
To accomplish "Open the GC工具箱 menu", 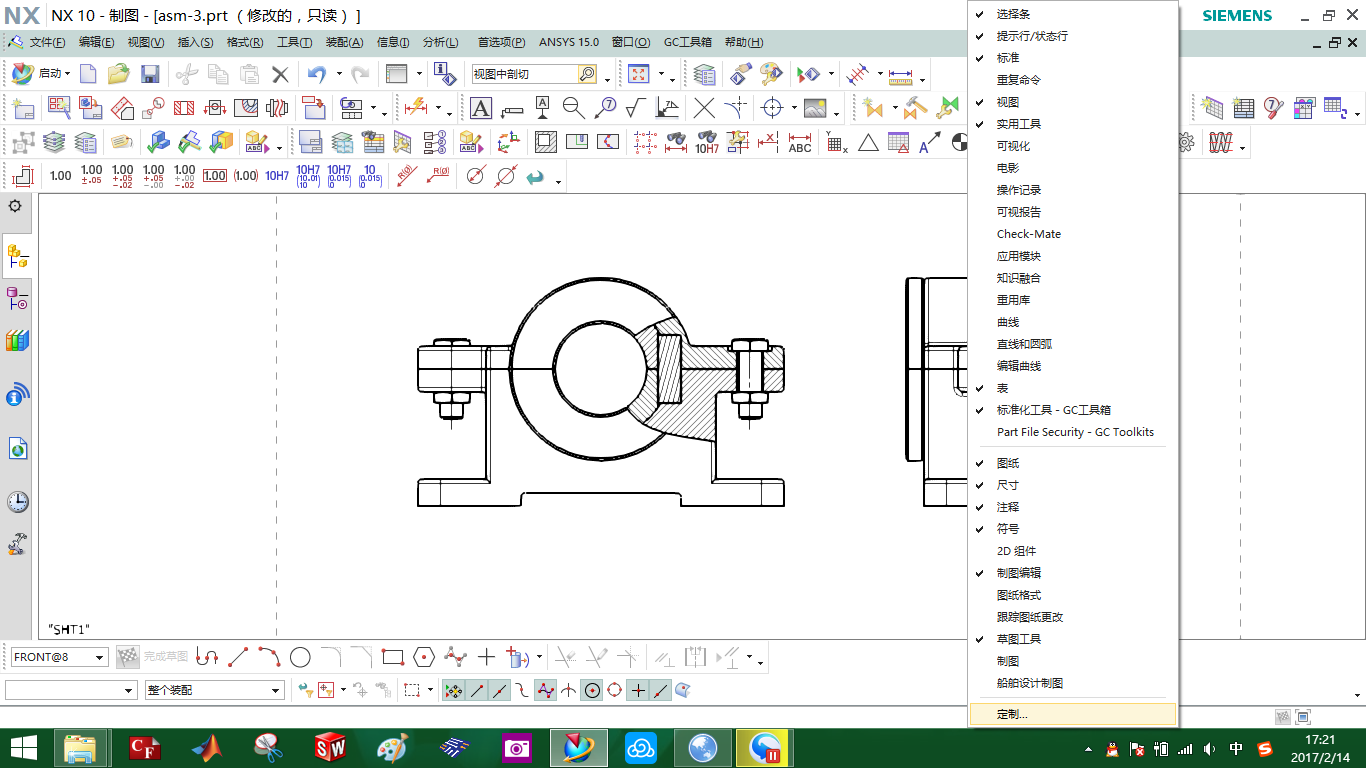I will [688, 42].
